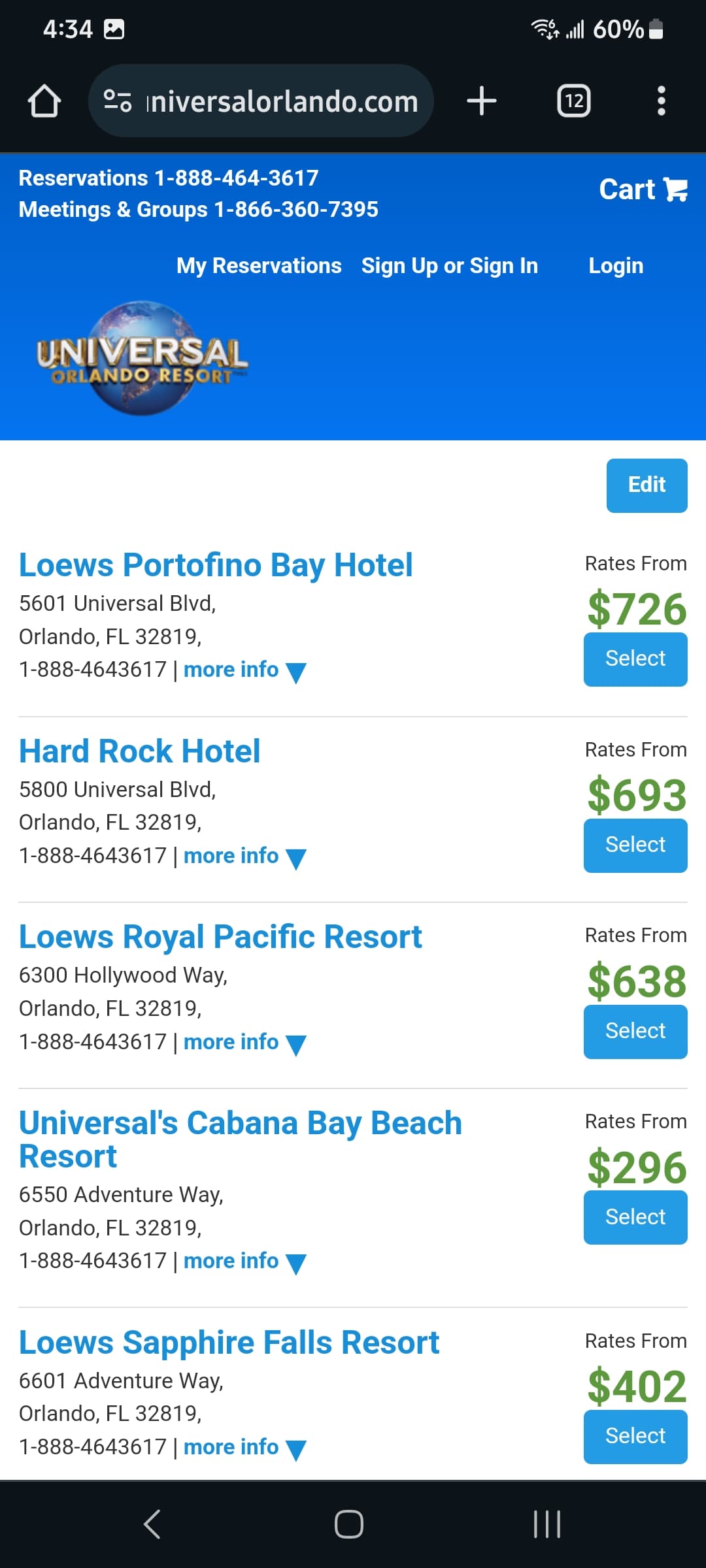
Task: Tap the Universal Orlando Resort logo
Action: pyautogui.click(x=142, y=358)
